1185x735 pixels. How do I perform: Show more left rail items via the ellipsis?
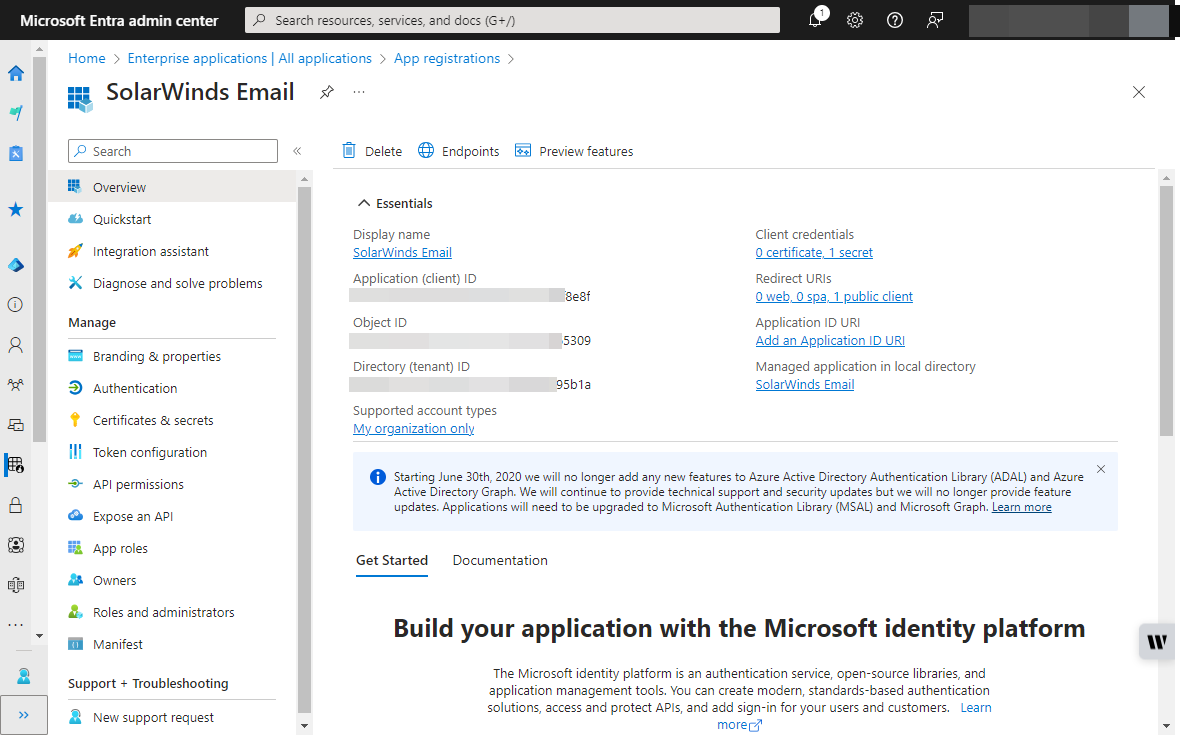(x=16, y=625)
